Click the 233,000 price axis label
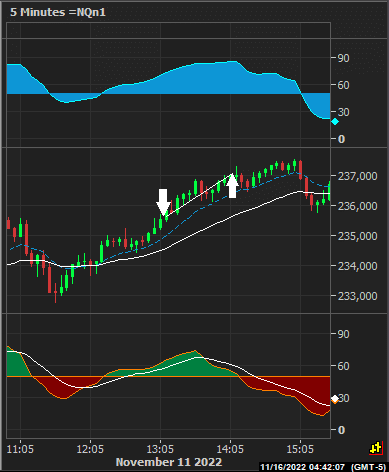The image size is (389, 472). (358, 296)
